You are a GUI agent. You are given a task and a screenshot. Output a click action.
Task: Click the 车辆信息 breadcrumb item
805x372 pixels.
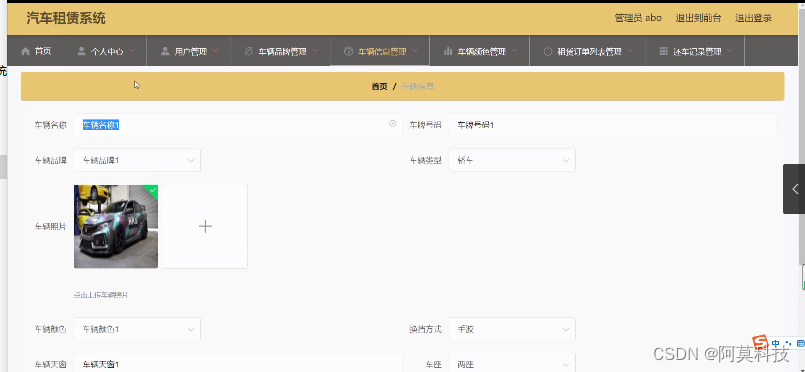[x=418, y=86]
